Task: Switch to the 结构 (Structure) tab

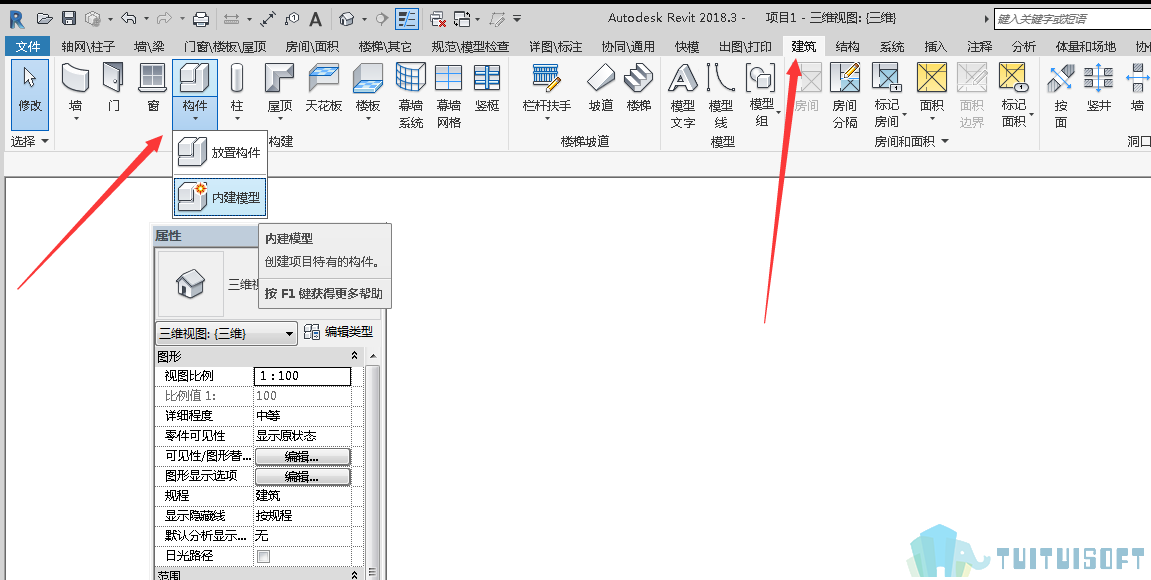Action: pyautogui.click(x=847, y=46)
